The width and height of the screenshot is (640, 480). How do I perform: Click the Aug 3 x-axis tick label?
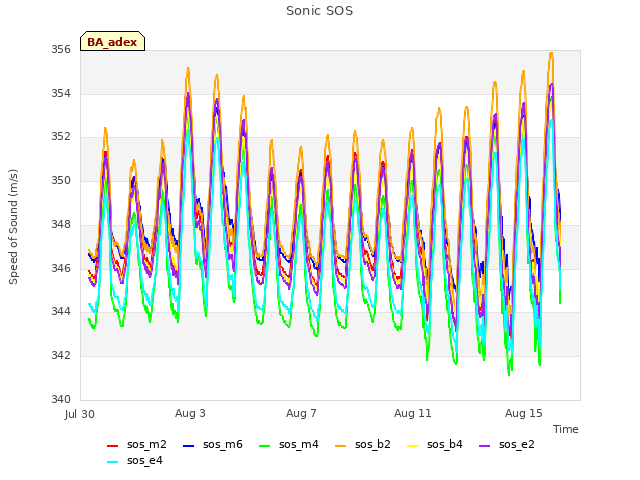pyautogui.click(x=190, y=413)
